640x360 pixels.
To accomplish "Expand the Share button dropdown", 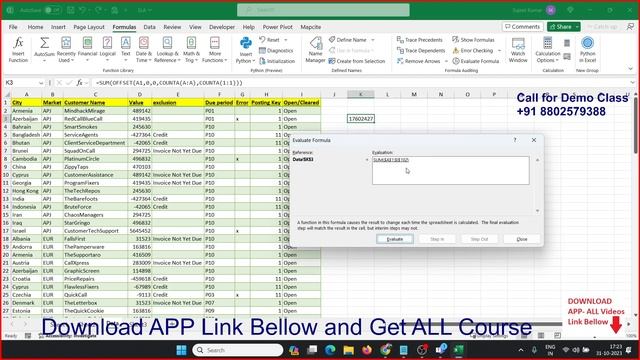I will tap(577, 27).
